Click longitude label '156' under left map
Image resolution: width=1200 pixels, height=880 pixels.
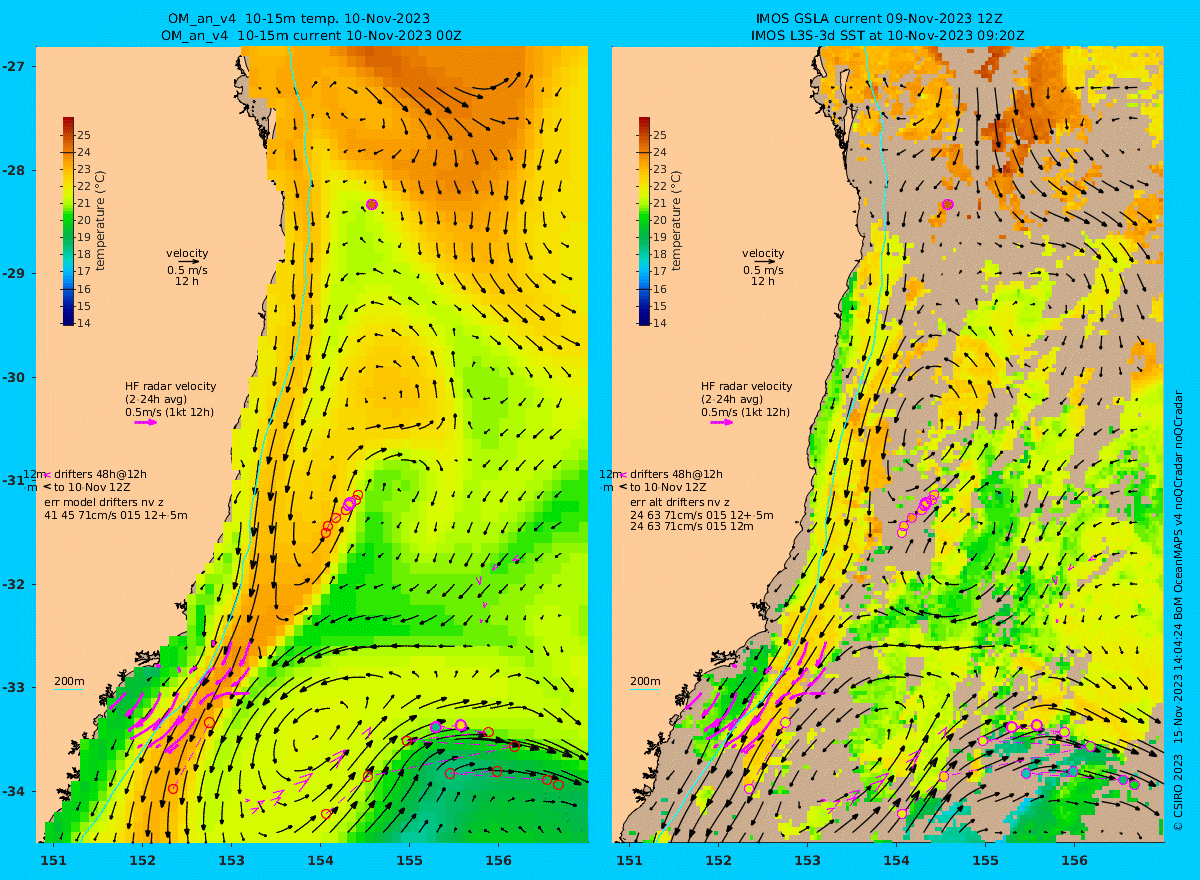[498, 859]
